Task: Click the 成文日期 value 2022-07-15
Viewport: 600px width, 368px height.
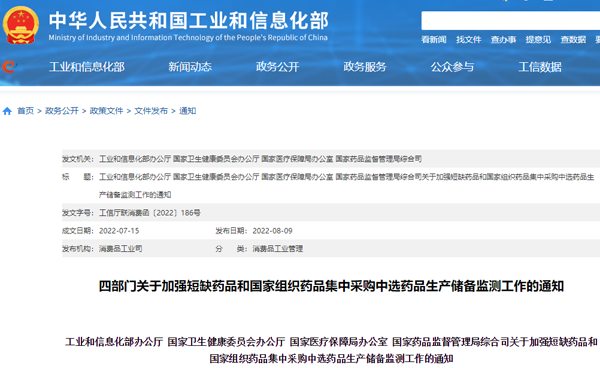Action: click(x=119, y=231)
